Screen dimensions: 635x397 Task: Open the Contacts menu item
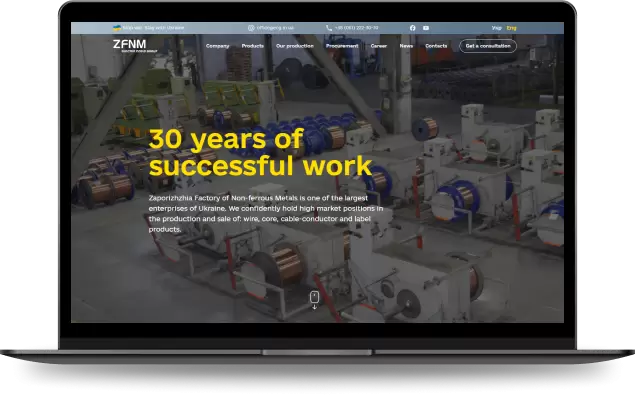pos(436,46)
